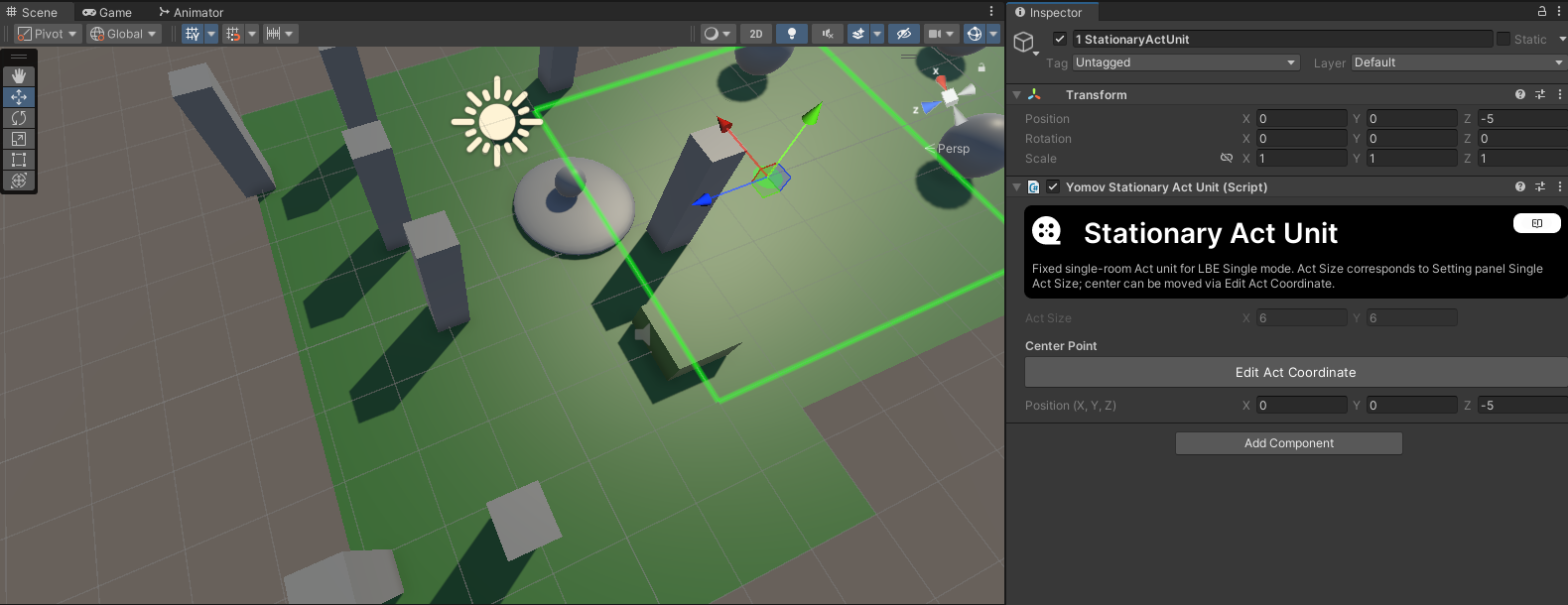Screen dimensions: 1568x605
Task: Open the Layer dropdown Default
Action: pos(1460,62)
